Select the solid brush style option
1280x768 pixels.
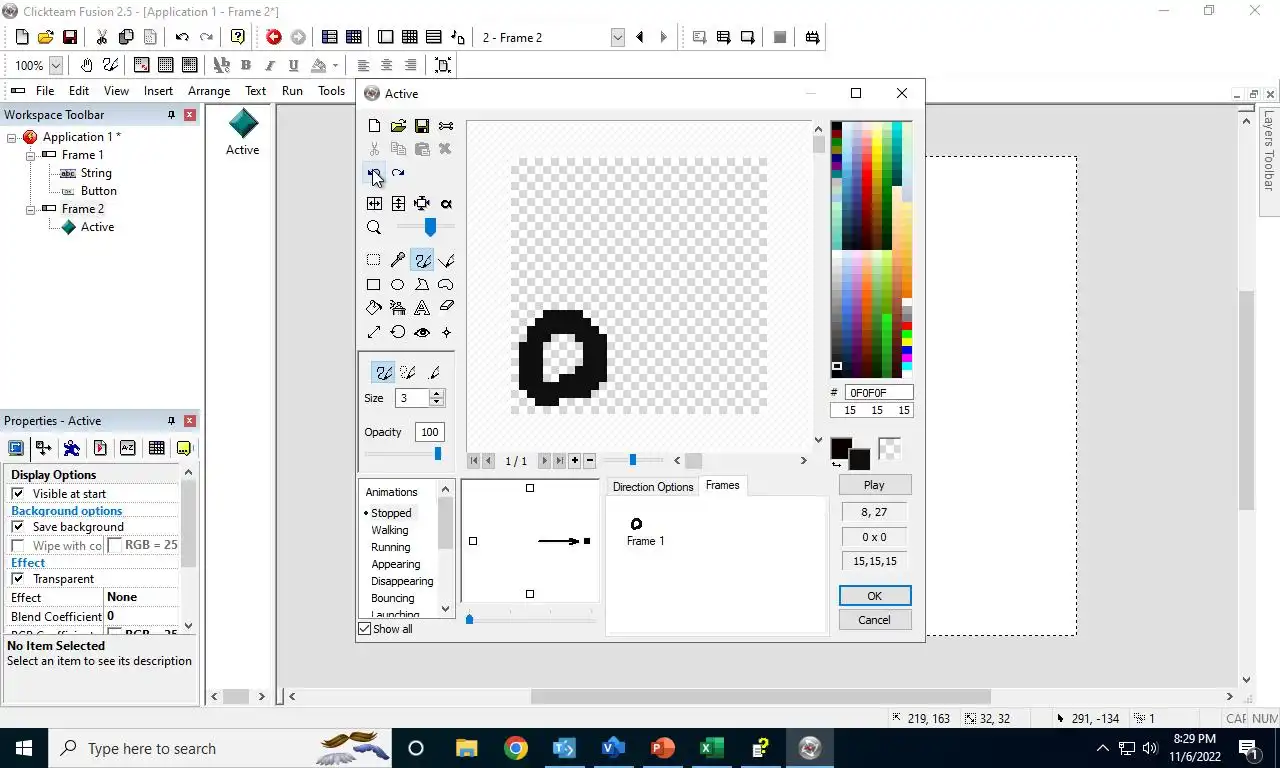(383, 372)
